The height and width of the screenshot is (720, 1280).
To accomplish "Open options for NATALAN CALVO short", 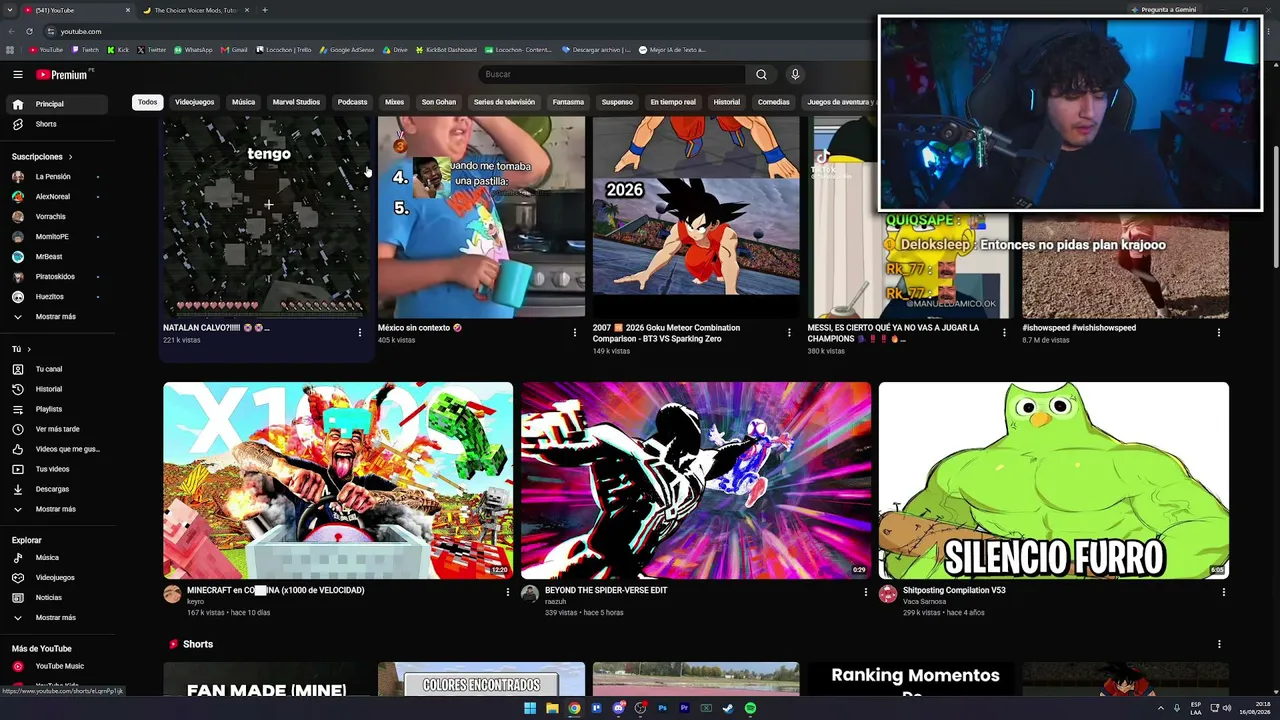I will [x=360, y=332].
